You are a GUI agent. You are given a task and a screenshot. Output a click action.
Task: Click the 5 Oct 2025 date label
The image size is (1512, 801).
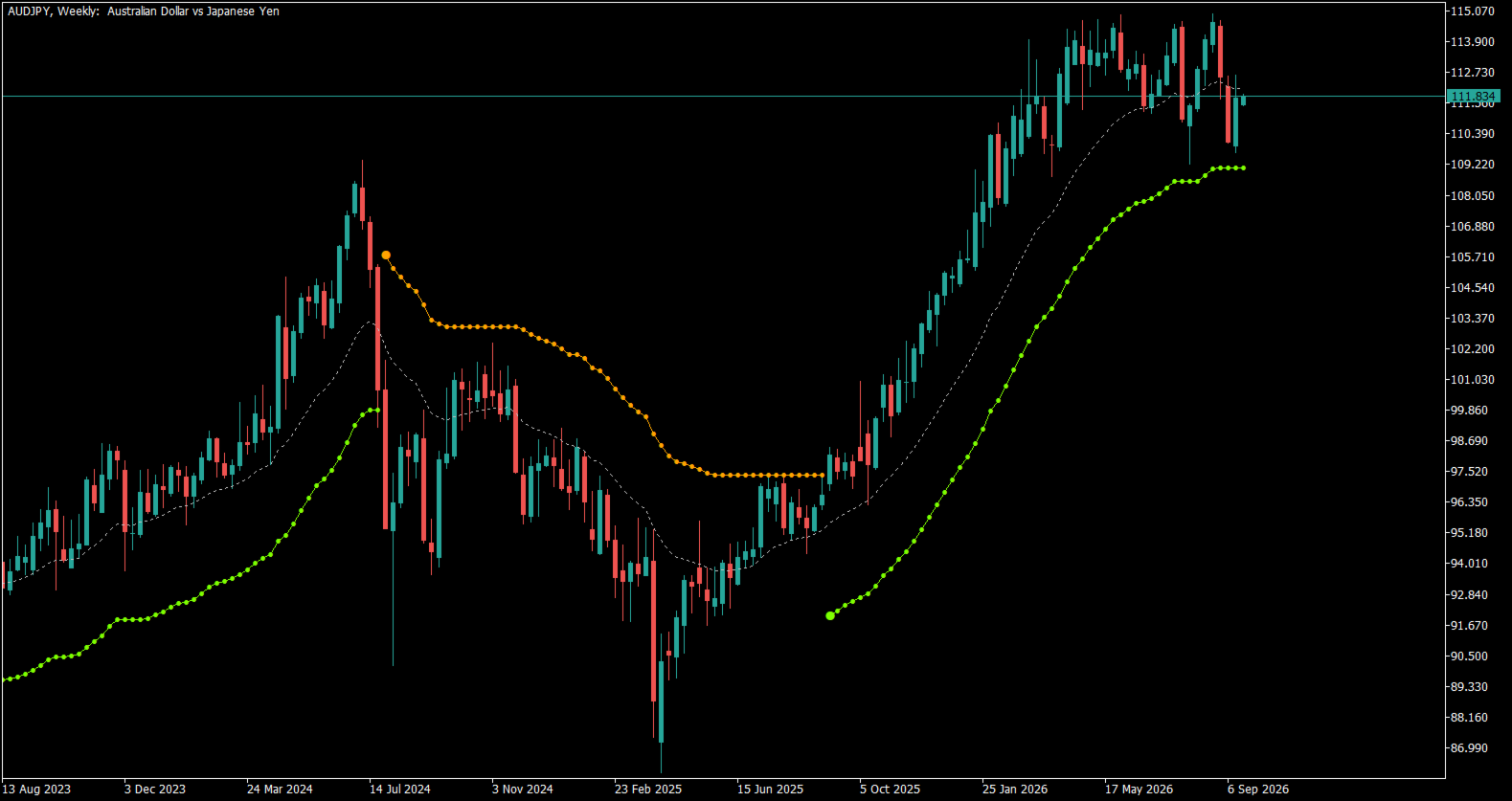click(890, 790)
